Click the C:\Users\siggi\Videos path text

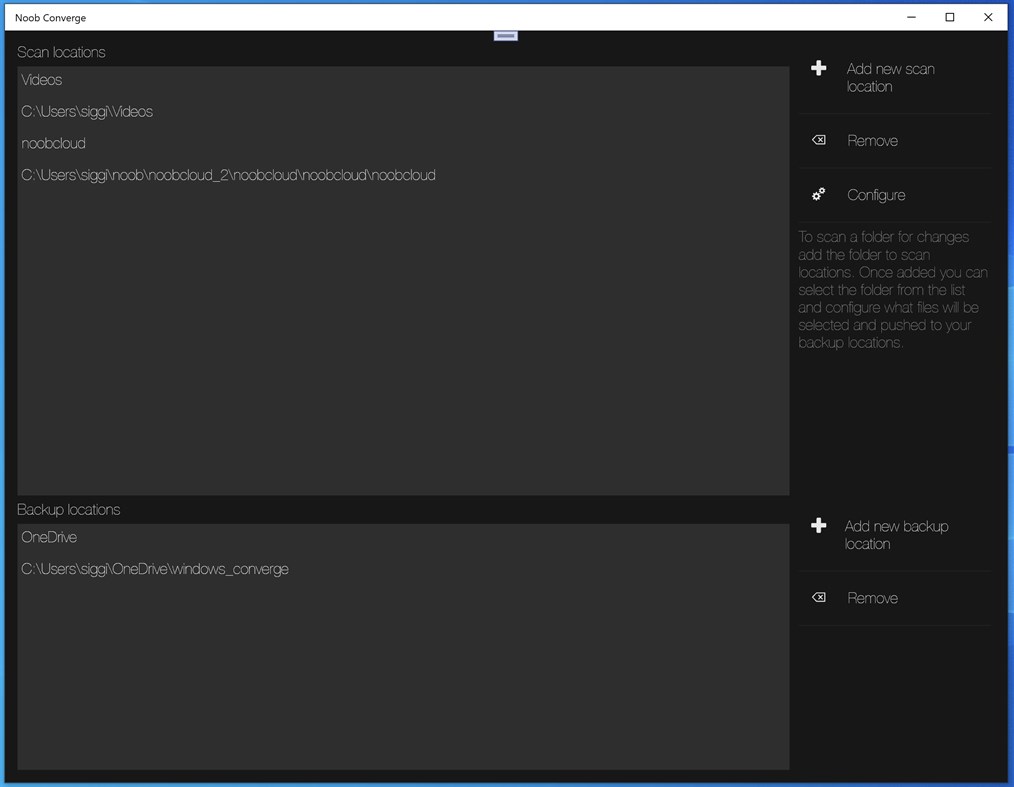pyautogui.click(x=87, y=111)
